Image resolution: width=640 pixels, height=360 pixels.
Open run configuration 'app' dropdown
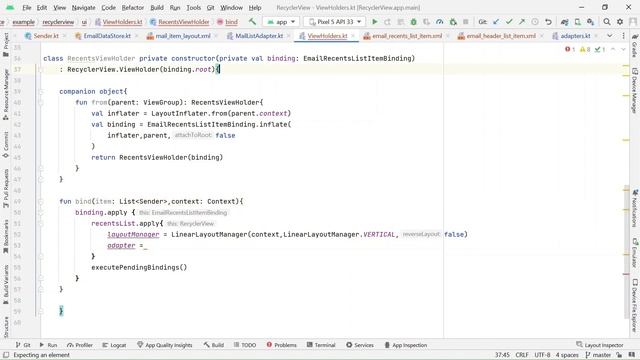(281, 22)
